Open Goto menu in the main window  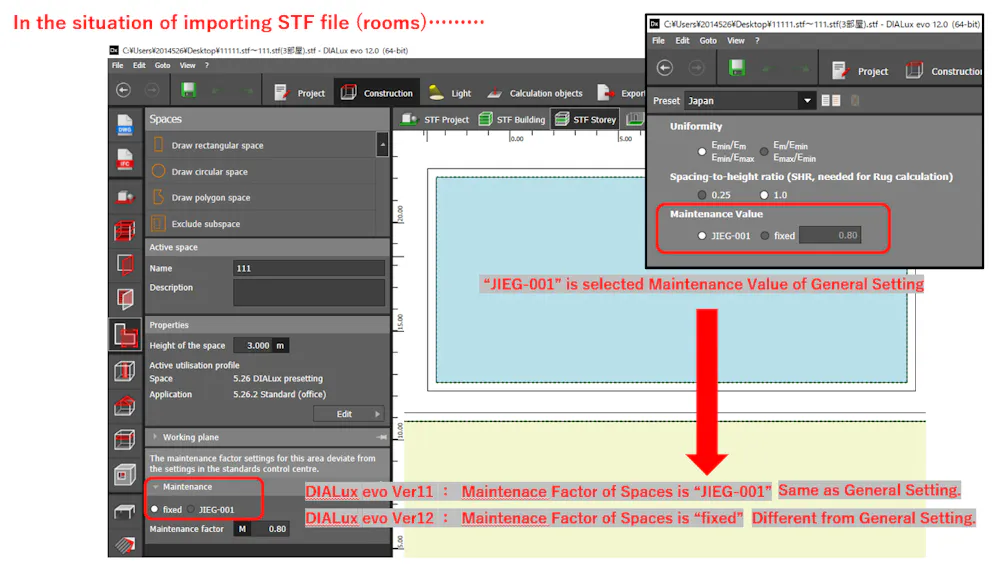point(162,66)
